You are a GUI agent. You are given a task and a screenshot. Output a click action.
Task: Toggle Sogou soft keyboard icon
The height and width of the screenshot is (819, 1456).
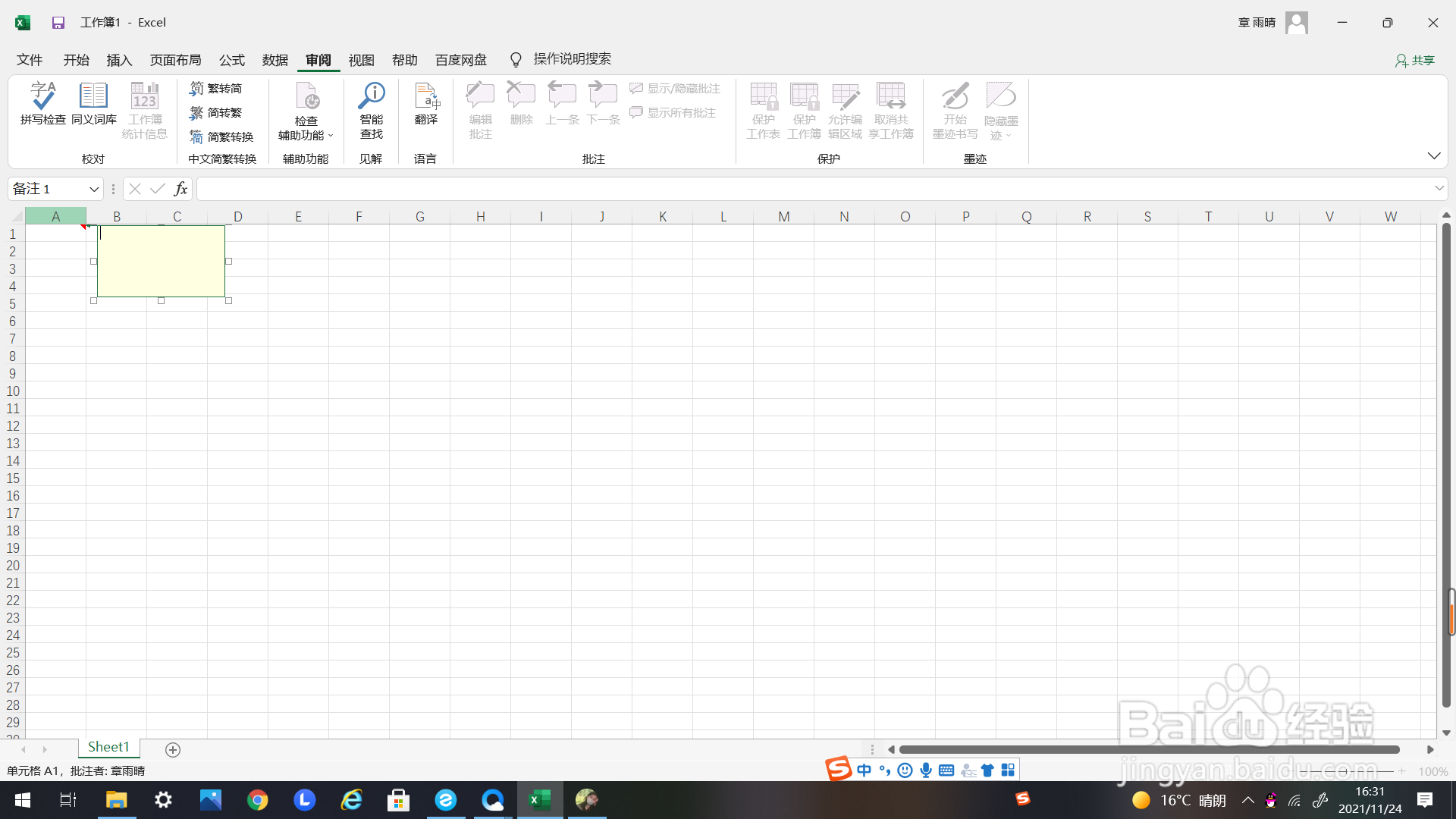pyautogui.click(x=946, y=770)
